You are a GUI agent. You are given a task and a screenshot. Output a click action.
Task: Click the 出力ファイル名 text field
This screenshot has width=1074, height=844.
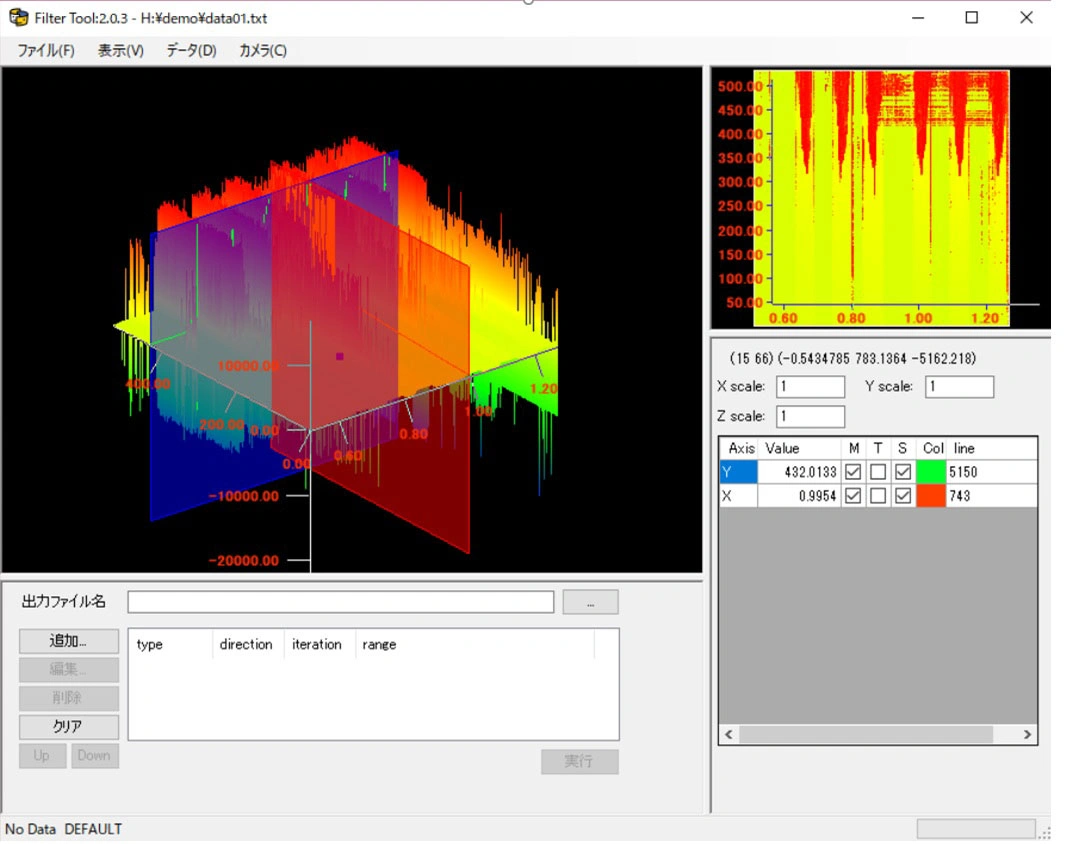coord(340,602)
